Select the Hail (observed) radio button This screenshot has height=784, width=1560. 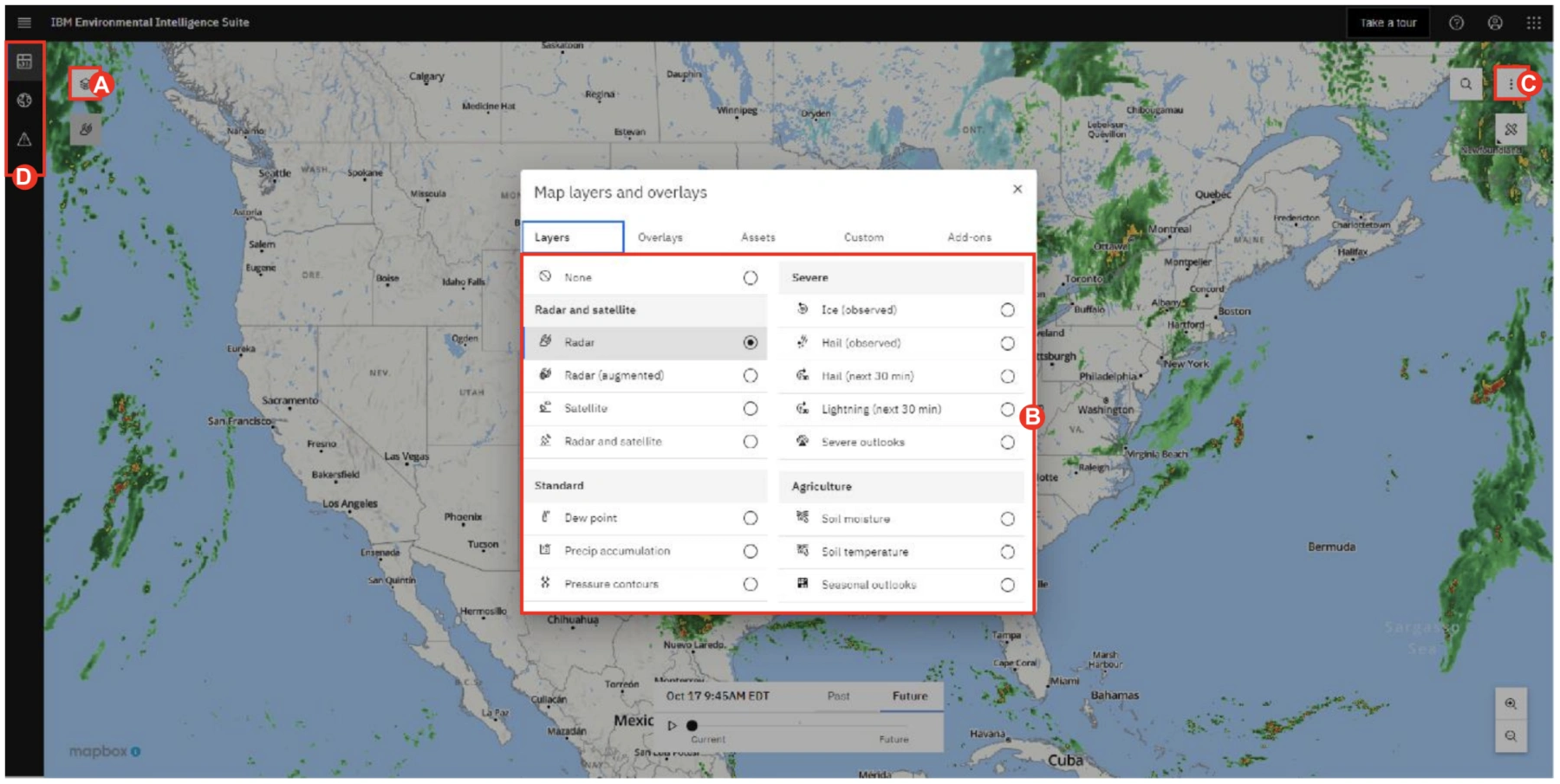pos(1007,344)
